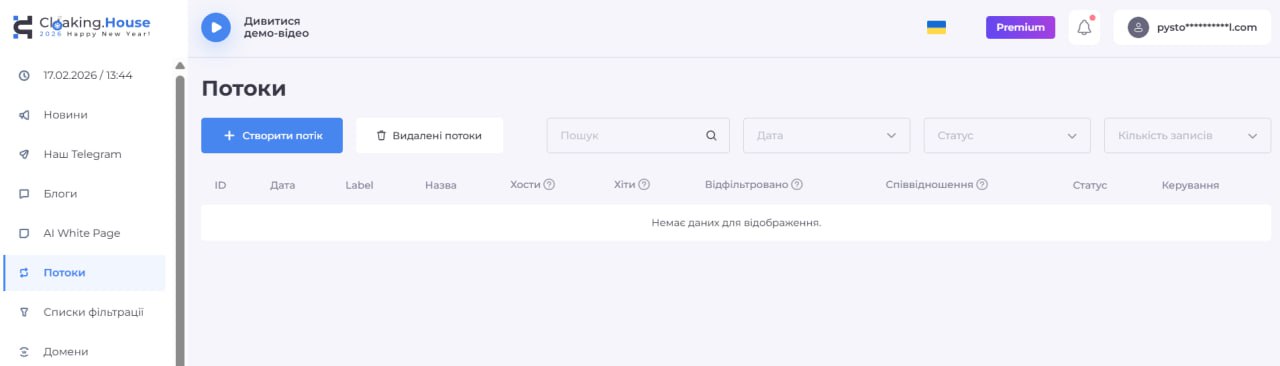The height and width of the screenshot is (366, 1280).
Task: Expand the Статус filter dropdown
Action: click(1007, 135)
